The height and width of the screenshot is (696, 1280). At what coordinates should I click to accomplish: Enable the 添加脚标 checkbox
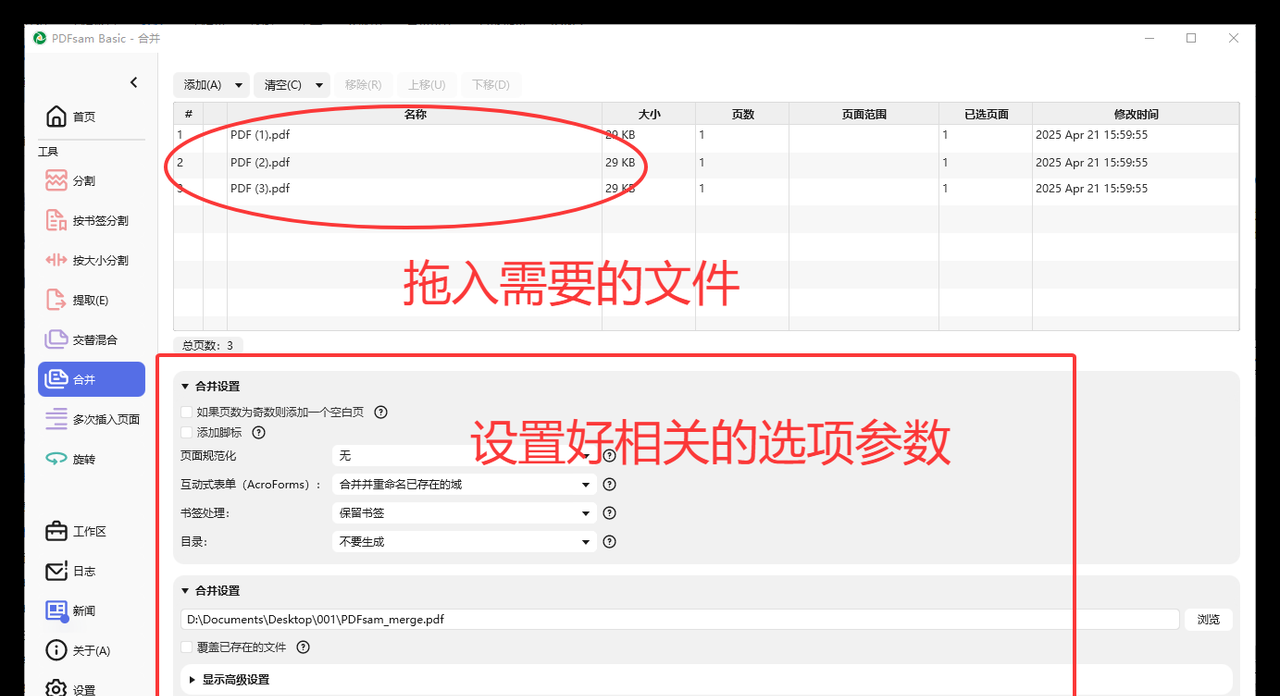click(185, 432)
